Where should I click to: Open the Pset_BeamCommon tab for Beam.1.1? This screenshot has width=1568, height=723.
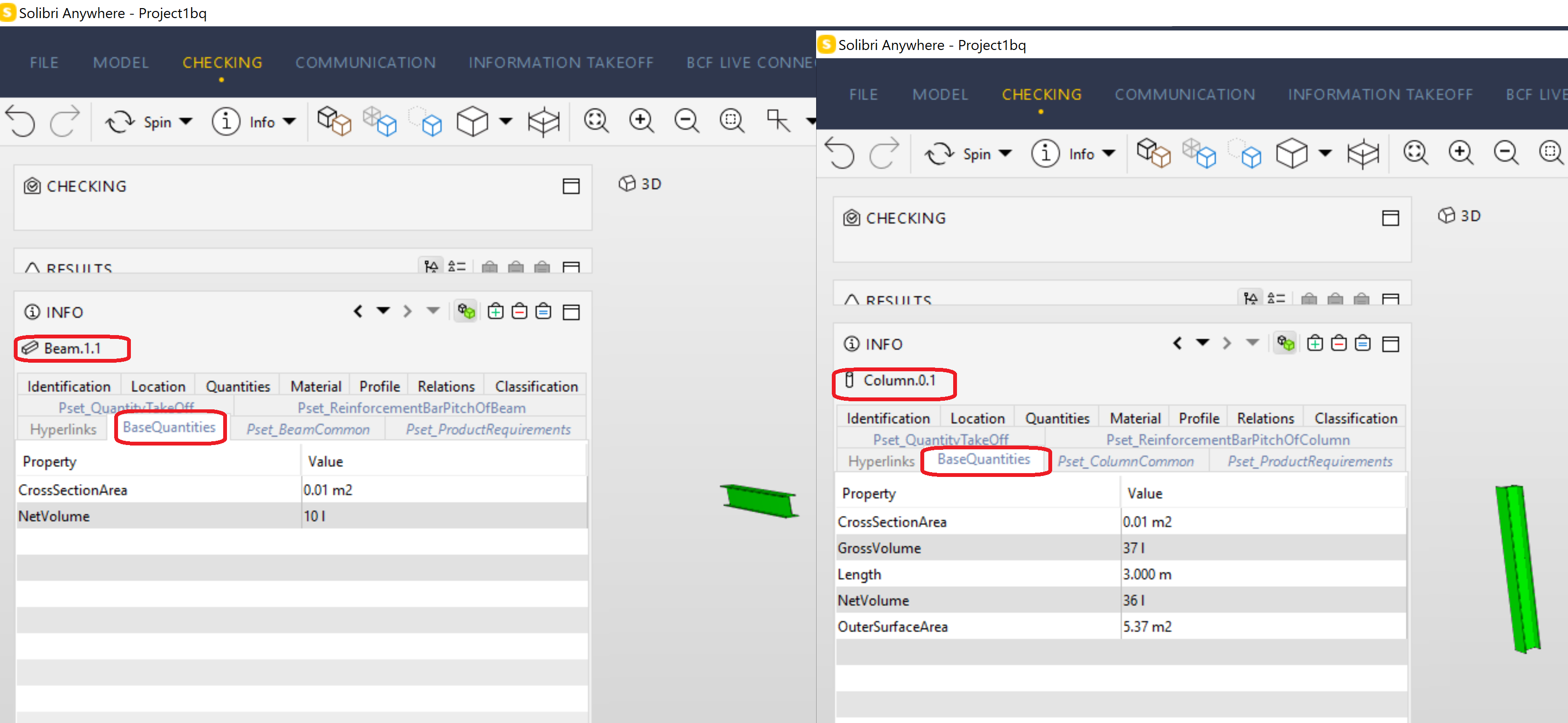point(307,429)
